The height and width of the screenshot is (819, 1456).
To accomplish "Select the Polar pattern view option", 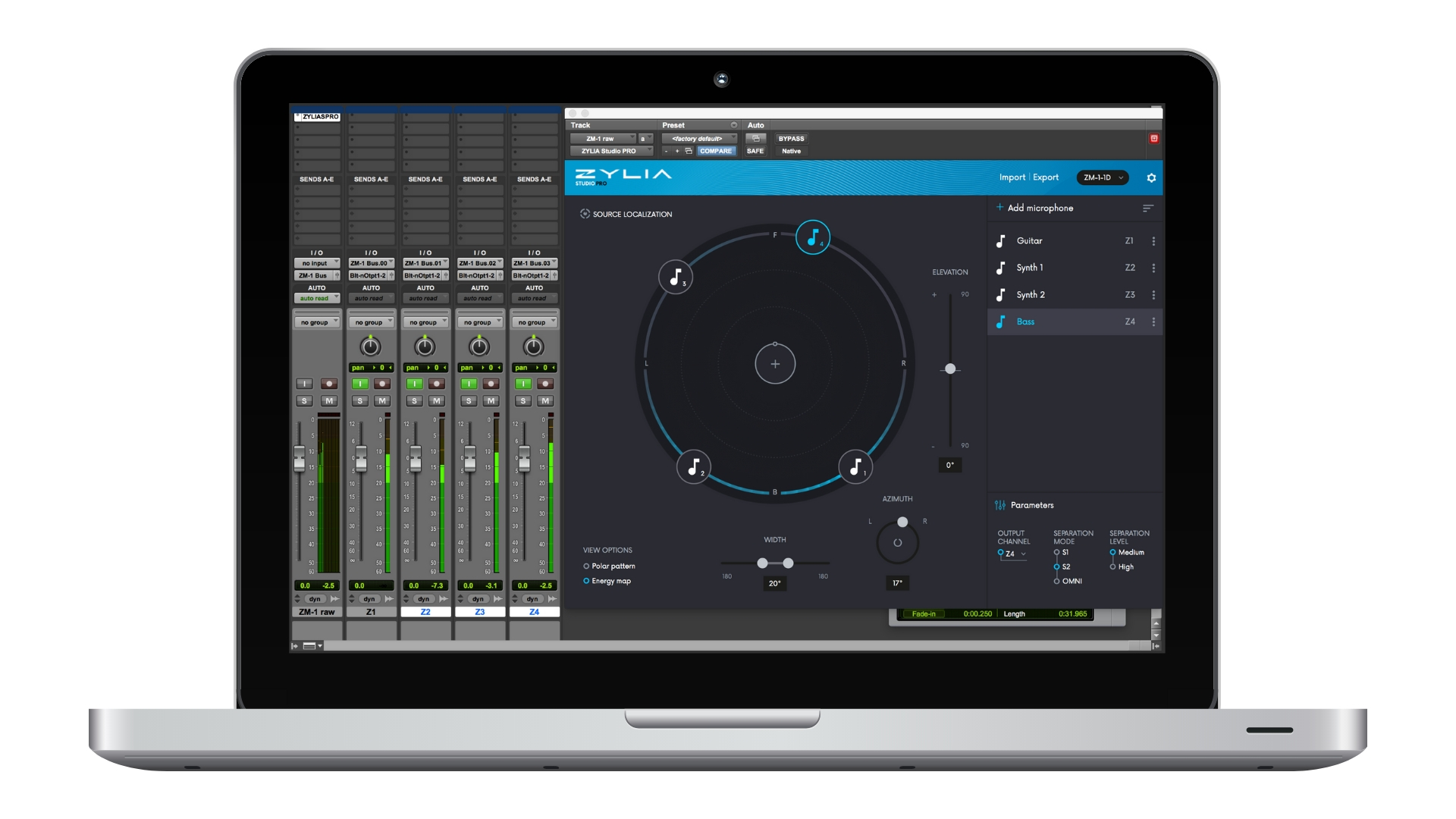I will coord(609,566).
